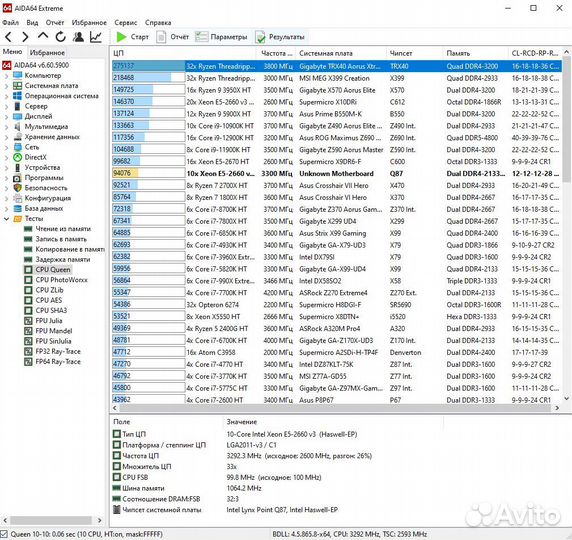572x540 pixels.
Task: Expand the Компьютер tree node
Action: [7, 76]
